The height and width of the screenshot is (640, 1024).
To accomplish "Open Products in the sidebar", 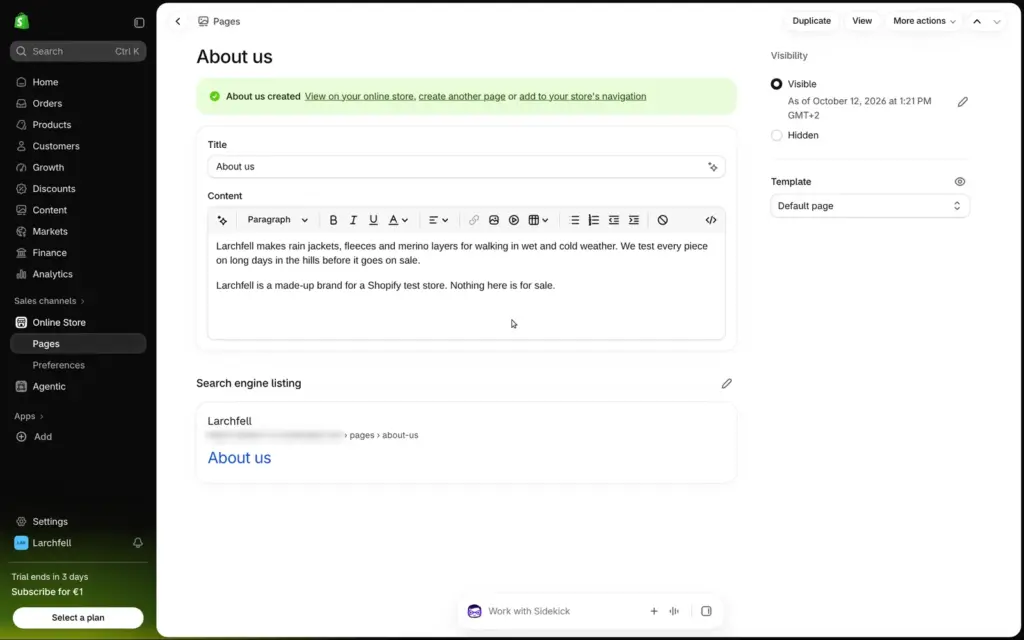I will coord(78,125).
